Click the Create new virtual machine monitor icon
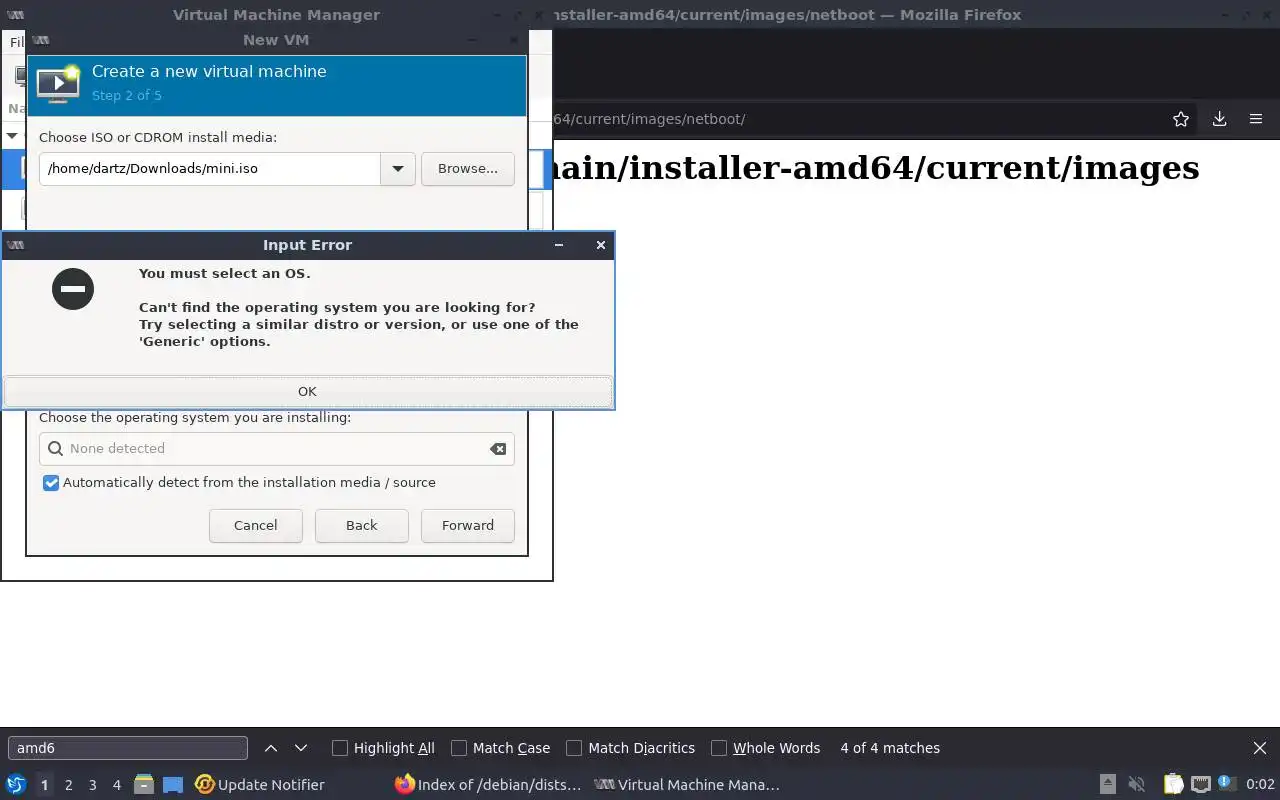This screenshot has height=800, width=1280. pos(58,84)
